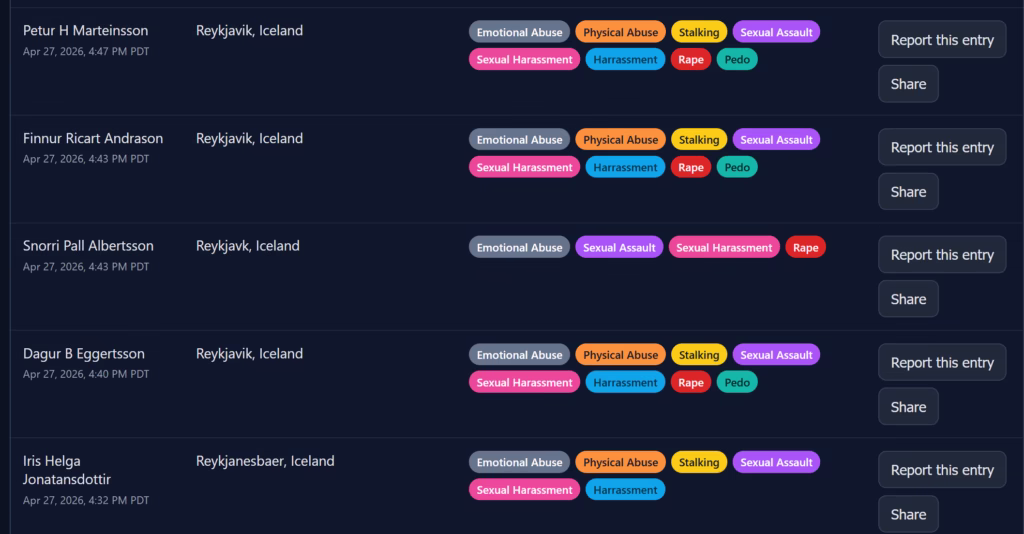
Task: Click Share on the 4:47 PM entry
Action: (908, 84)
